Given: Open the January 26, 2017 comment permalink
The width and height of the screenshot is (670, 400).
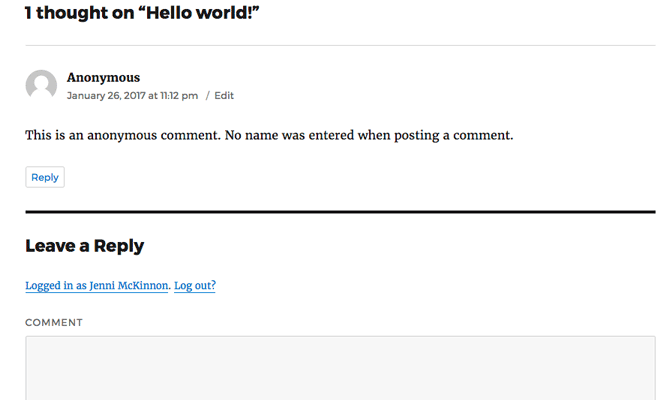Looking at the screenshot, I should (x=132, y=96).
